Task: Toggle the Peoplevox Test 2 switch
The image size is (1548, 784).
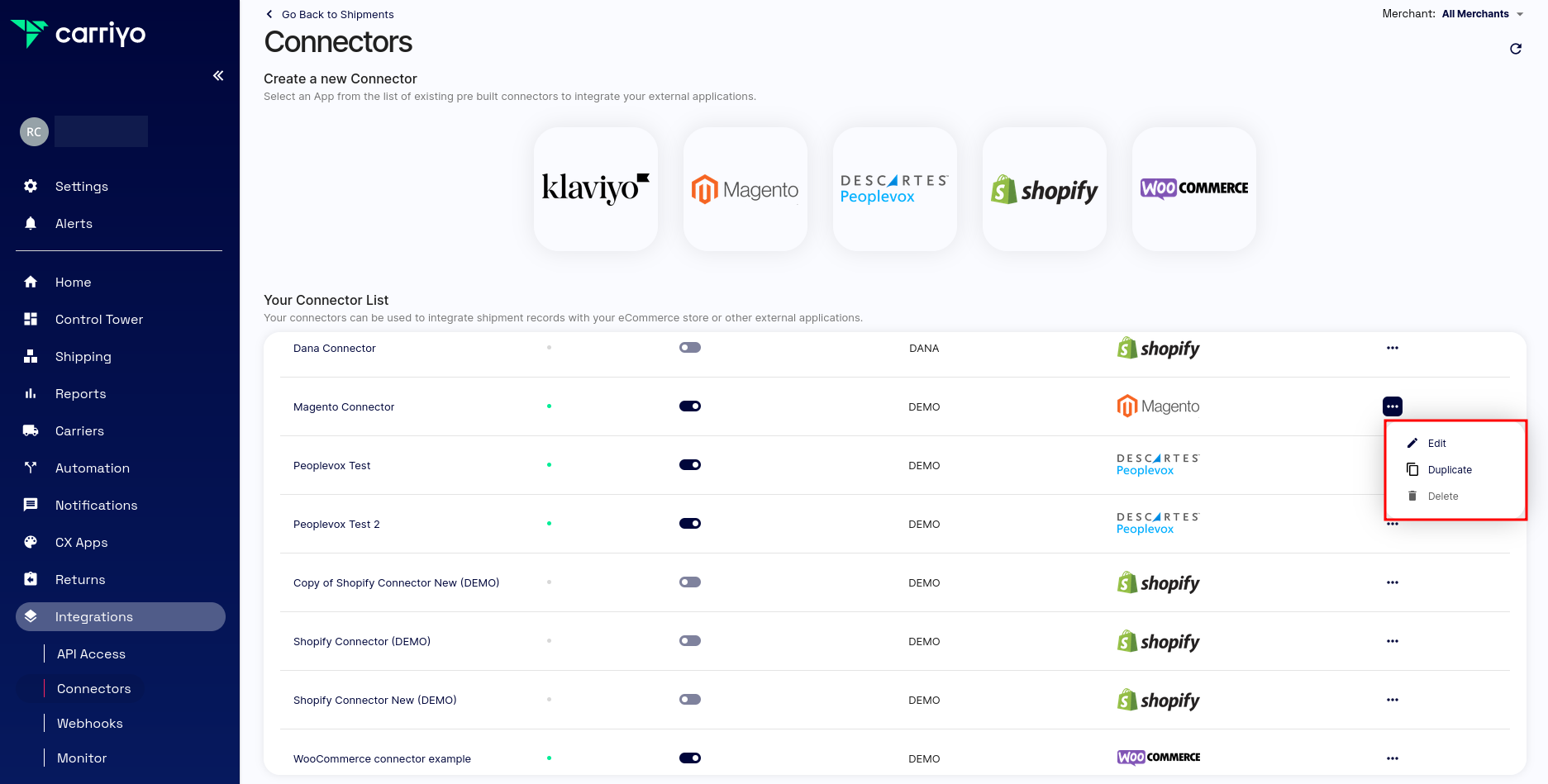Action: pyautogui.click(x=690, y=524)
